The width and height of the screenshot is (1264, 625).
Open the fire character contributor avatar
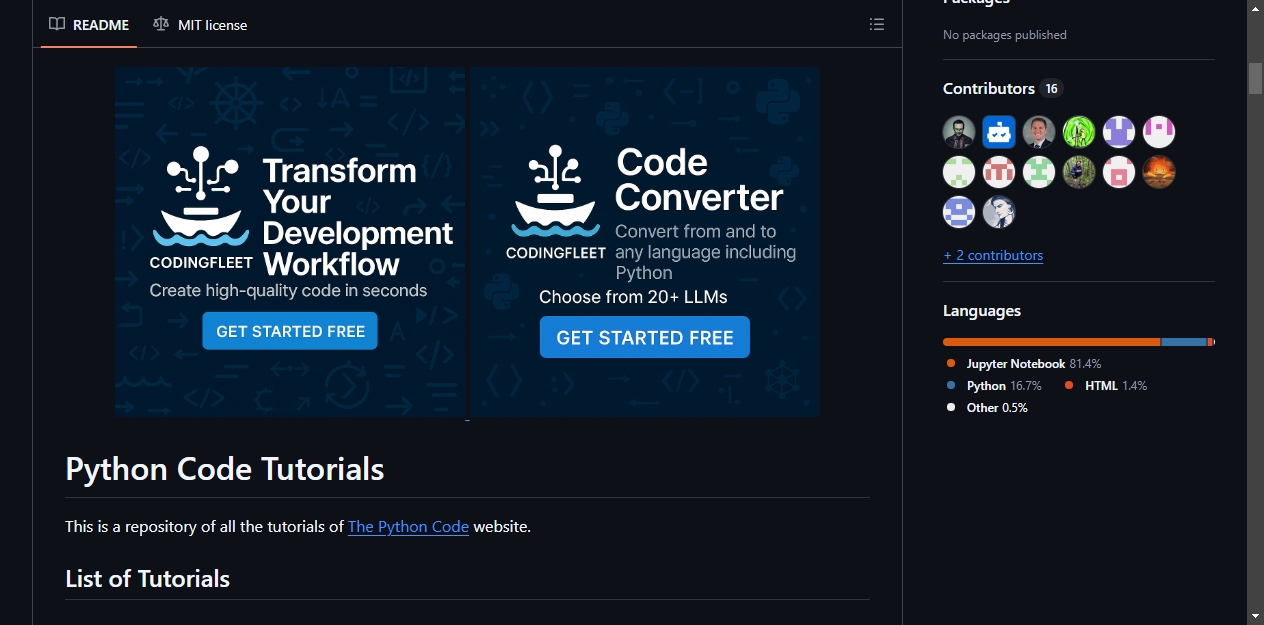click(x=1159, y=172)
